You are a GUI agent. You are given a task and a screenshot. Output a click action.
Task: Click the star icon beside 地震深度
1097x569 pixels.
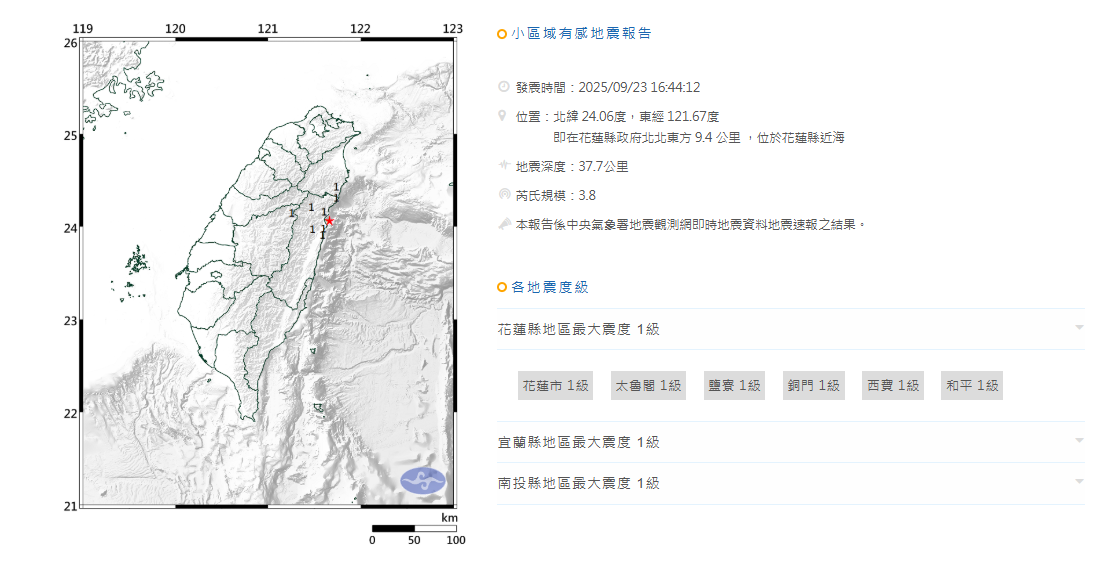503,166
